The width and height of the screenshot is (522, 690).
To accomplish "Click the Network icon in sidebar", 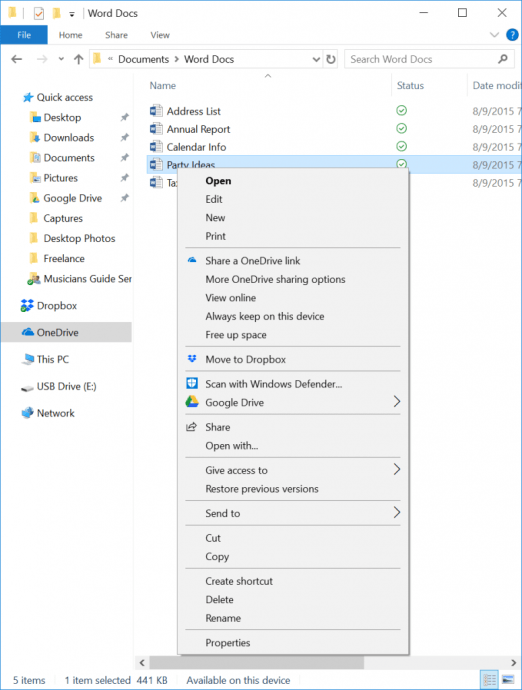I will tap(27, 413).
